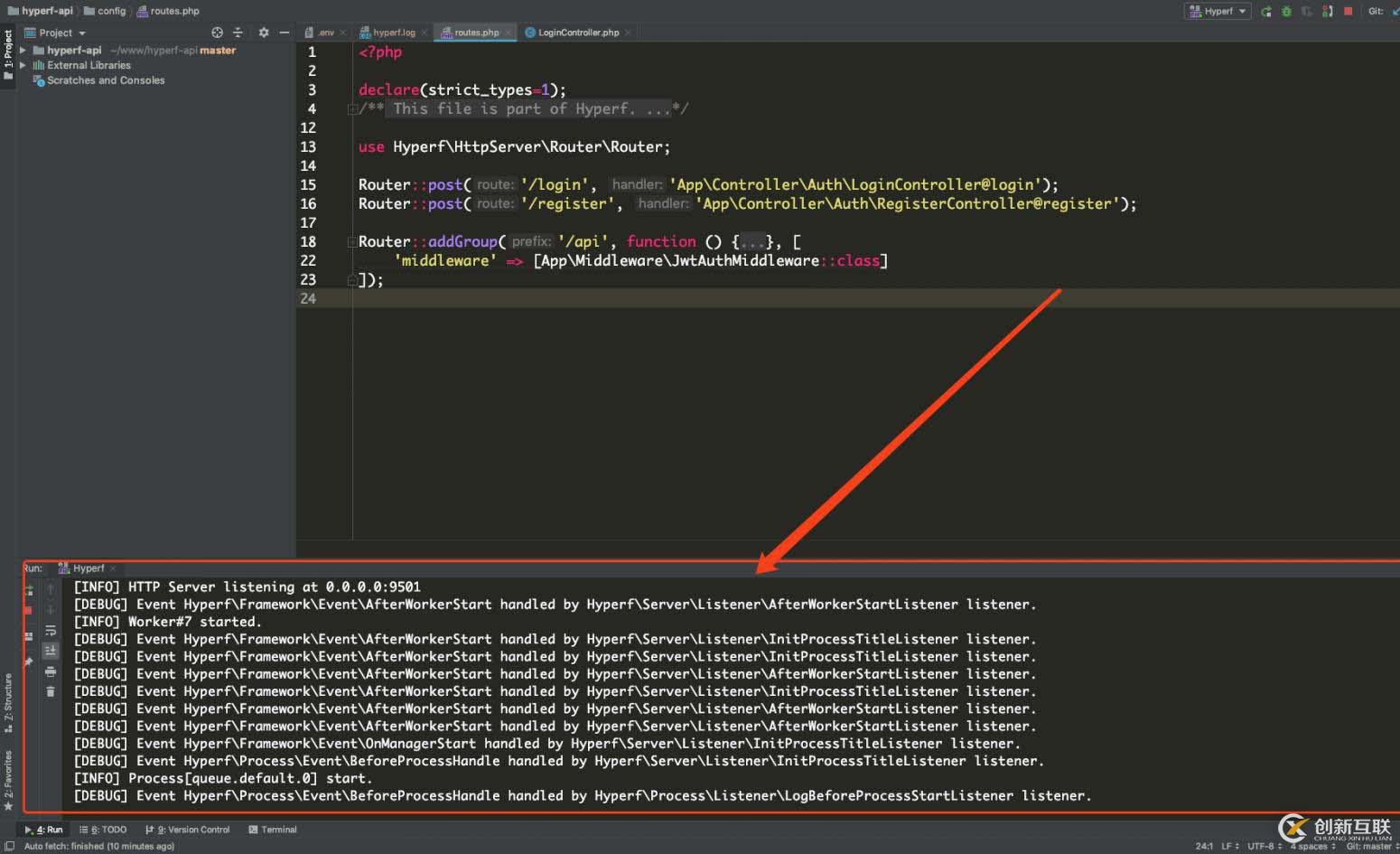
Task: Click the clear all trash icon in console
Action: tap(51, 691)
